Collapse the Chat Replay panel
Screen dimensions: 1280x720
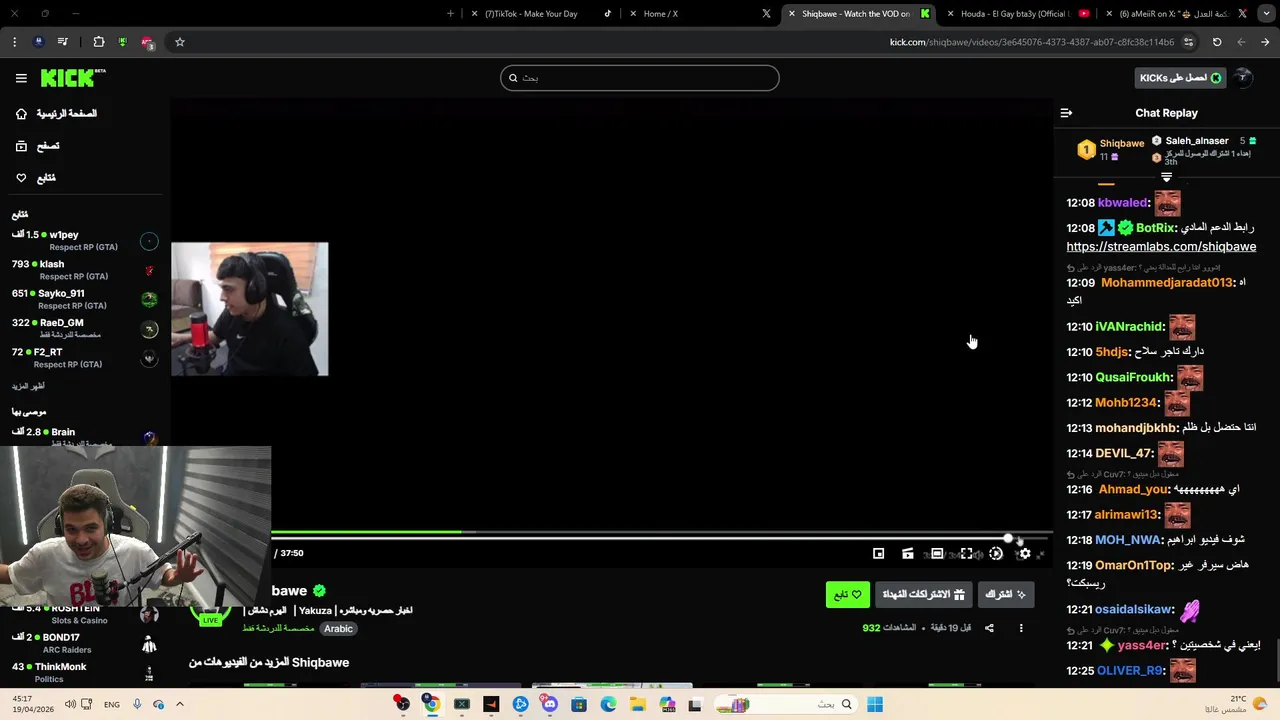1066,113
